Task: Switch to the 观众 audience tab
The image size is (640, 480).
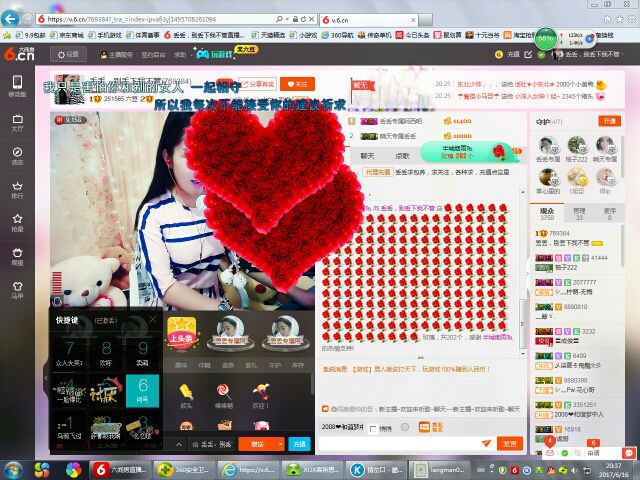Action: [x=547, y=214]
